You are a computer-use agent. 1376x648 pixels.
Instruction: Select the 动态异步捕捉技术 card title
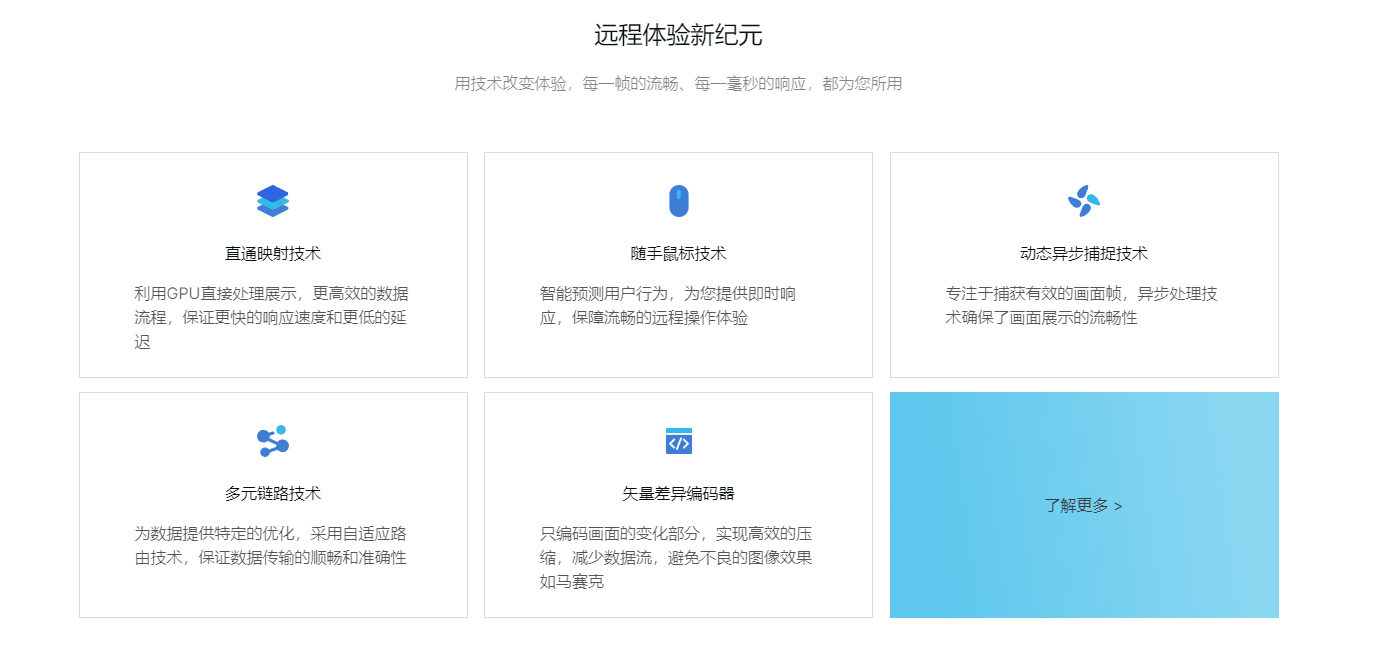pos(1084,254)
